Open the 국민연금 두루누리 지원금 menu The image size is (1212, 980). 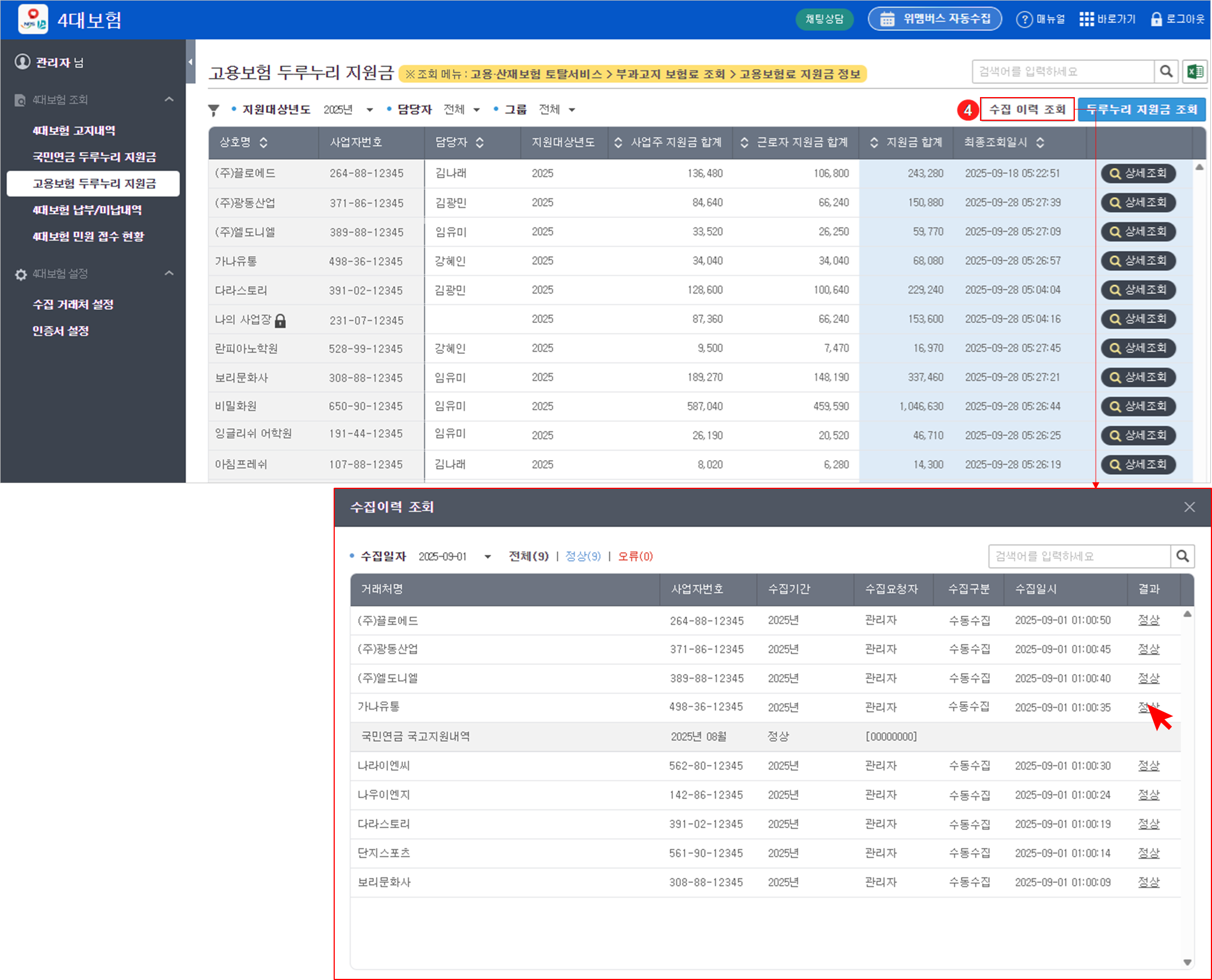coord(94,157)
